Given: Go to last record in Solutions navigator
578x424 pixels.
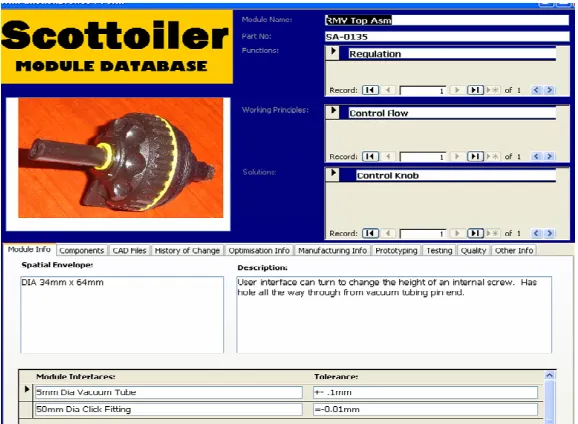Looking at the screenshot, I should [475, 233].
